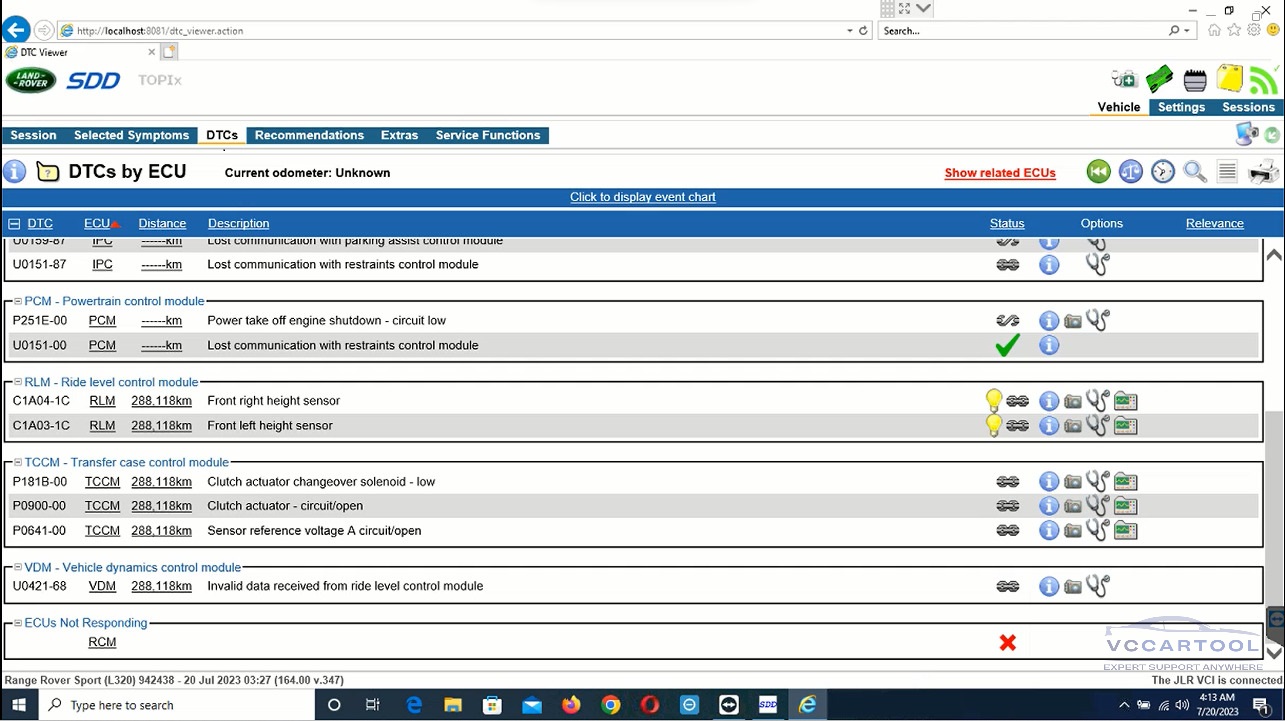Click the balance scales compare icon
Viewport: 1285px width, 721px height.
[1130, 172]
